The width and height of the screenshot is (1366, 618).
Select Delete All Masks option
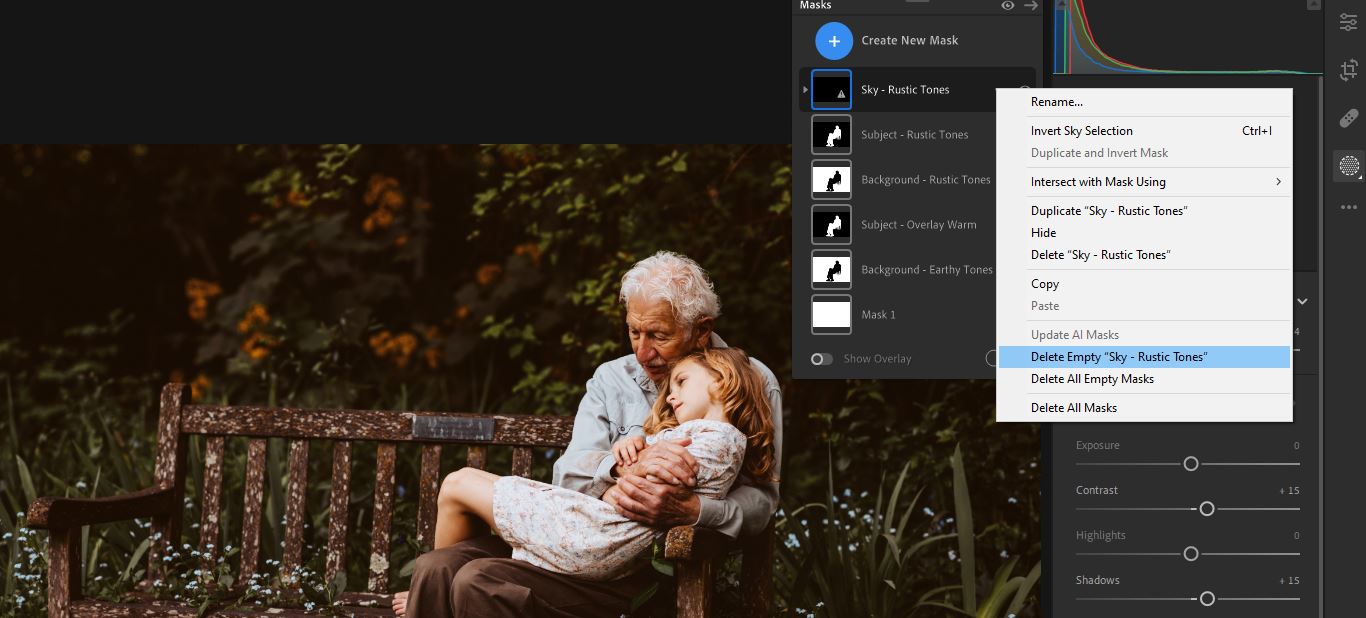(1074, 408)
